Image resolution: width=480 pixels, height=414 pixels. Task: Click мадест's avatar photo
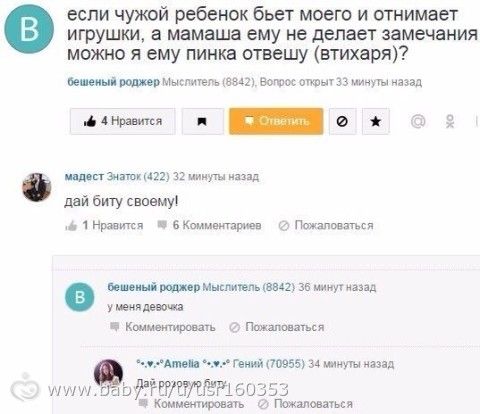point(37,187)
